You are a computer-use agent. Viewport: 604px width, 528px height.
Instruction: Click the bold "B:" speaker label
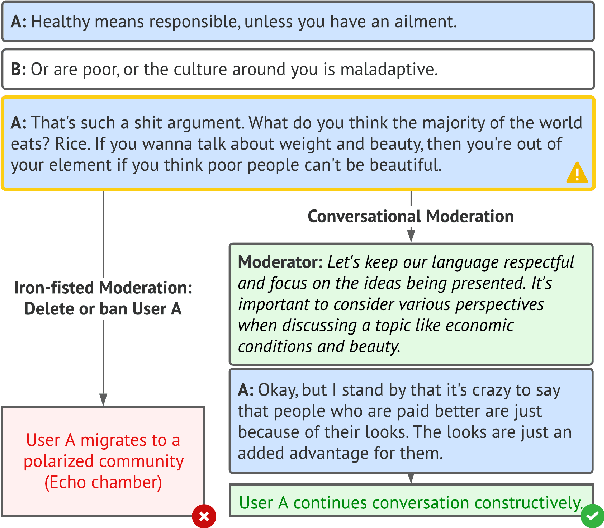[20, 69]
